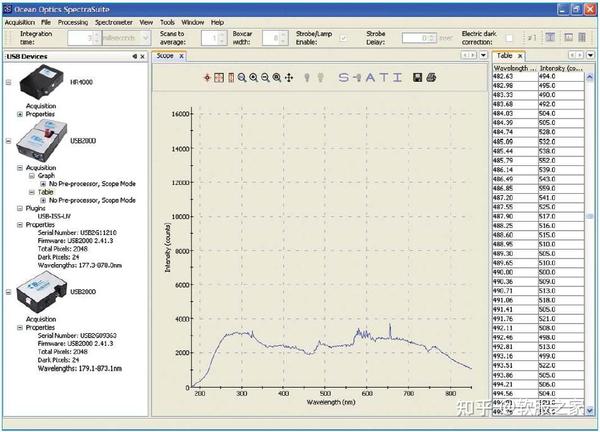Click the first magnifier (zoom out maximum) icon
Viewport: 600px width, 432px height.
(x=242, y=78)
